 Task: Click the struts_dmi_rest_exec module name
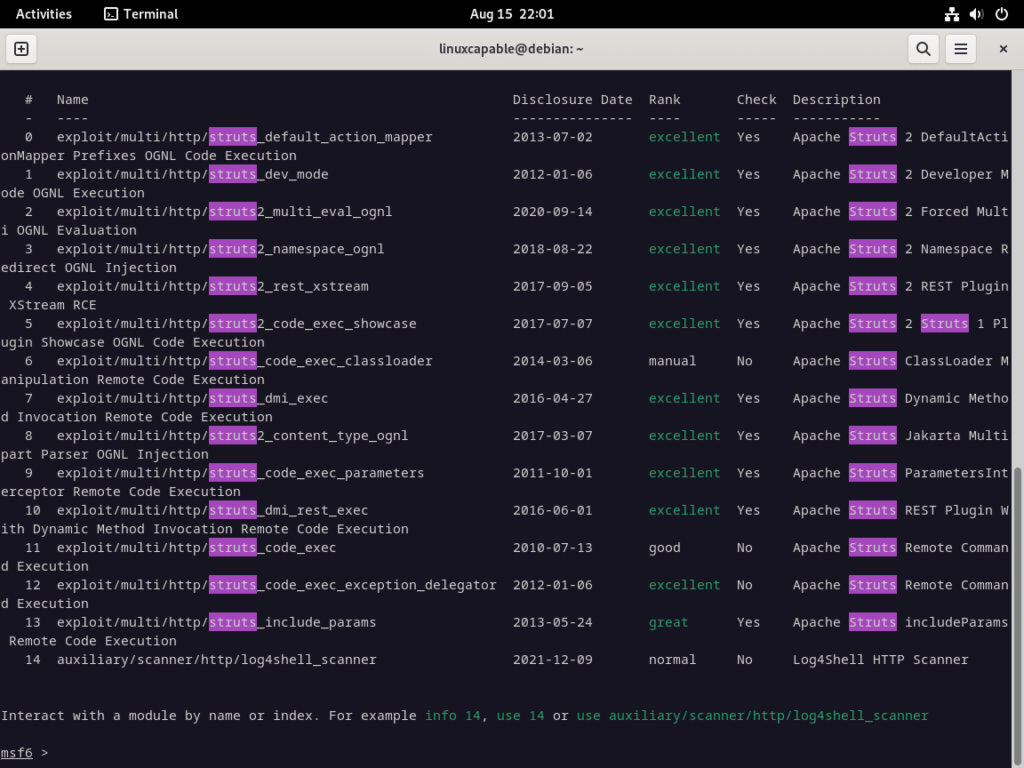tap(212, 509)
